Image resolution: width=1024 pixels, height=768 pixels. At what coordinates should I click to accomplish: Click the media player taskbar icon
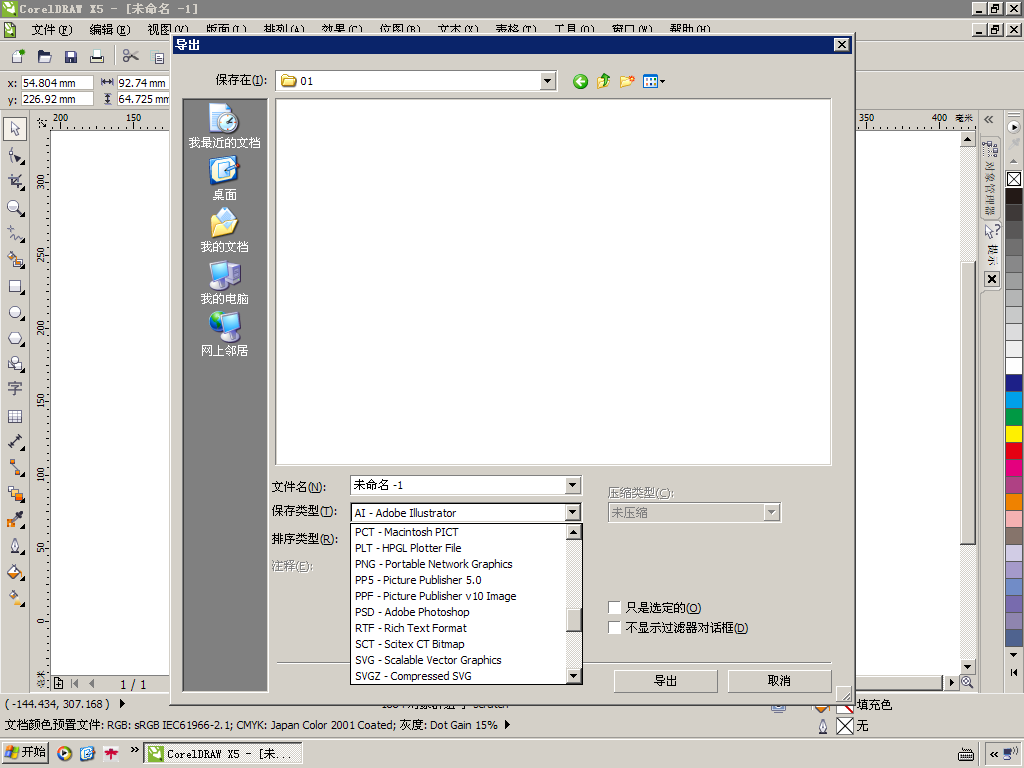[x=64, y=754]
